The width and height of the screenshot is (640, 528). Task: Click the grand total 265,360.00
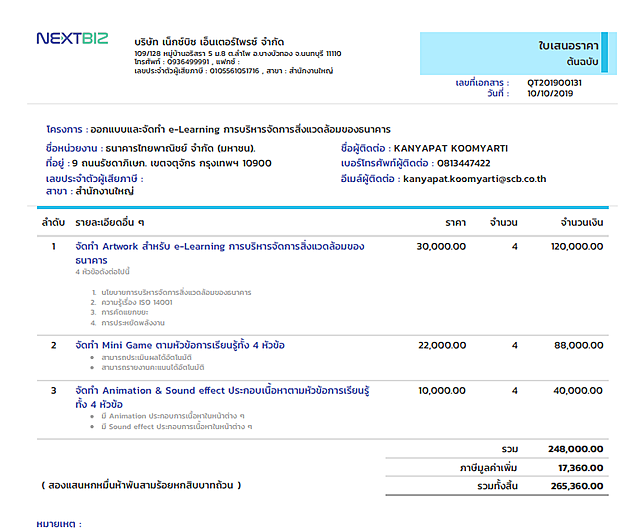[x=575, y=486]
